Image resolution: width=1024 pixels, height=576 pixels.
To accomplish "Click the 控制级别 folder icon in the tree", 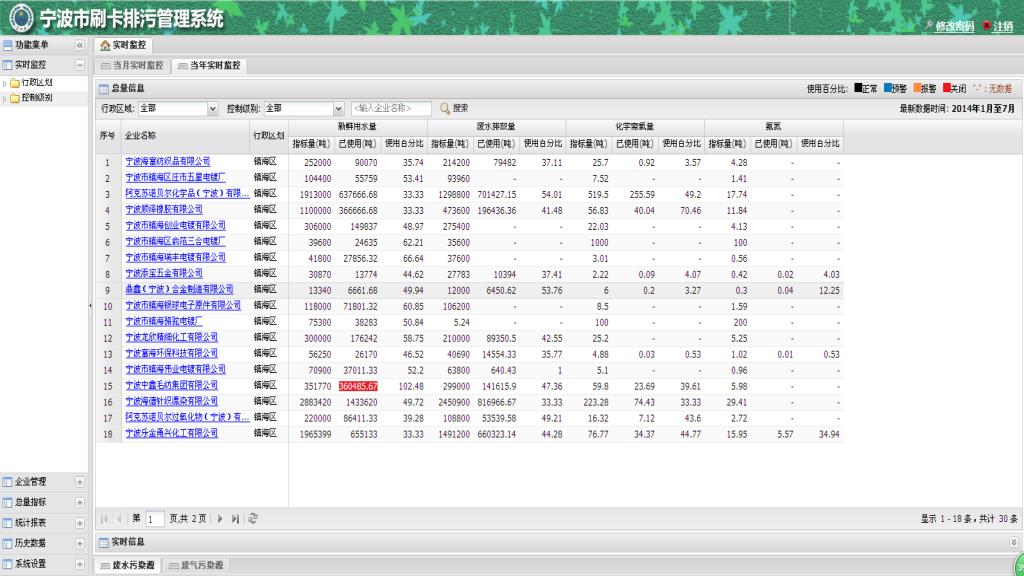I will (14, 98).
